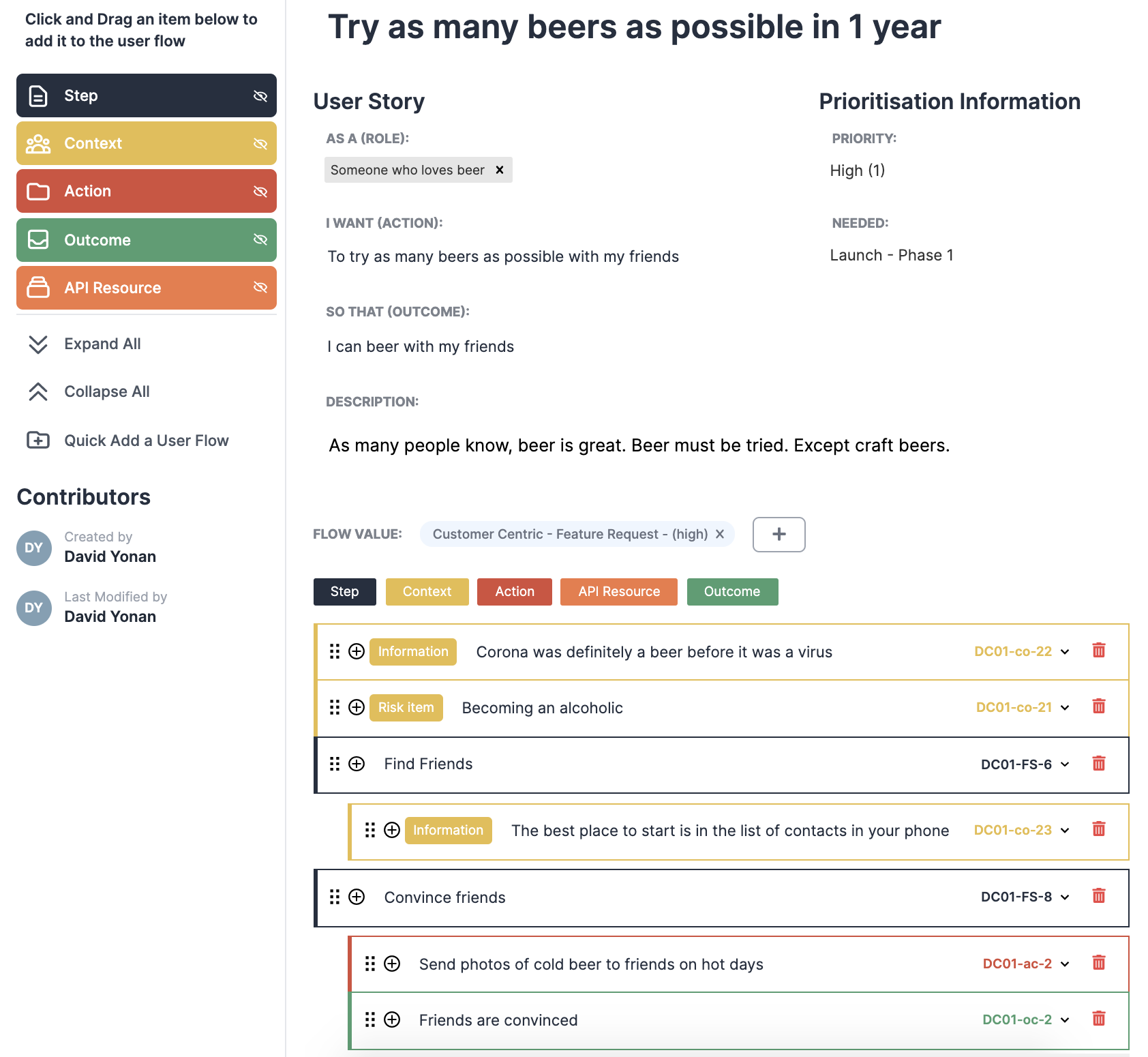Screen dimensions: 1148x1057
Task: Click the Collapse All chevrons icon
Action: coord(39,391)
